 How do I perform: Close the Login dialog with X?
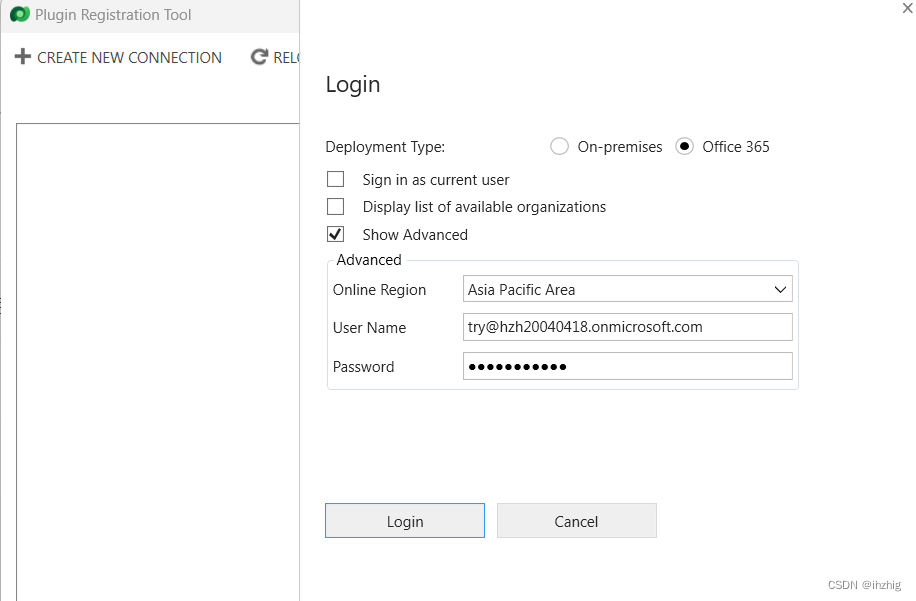(x=907, y=8)
